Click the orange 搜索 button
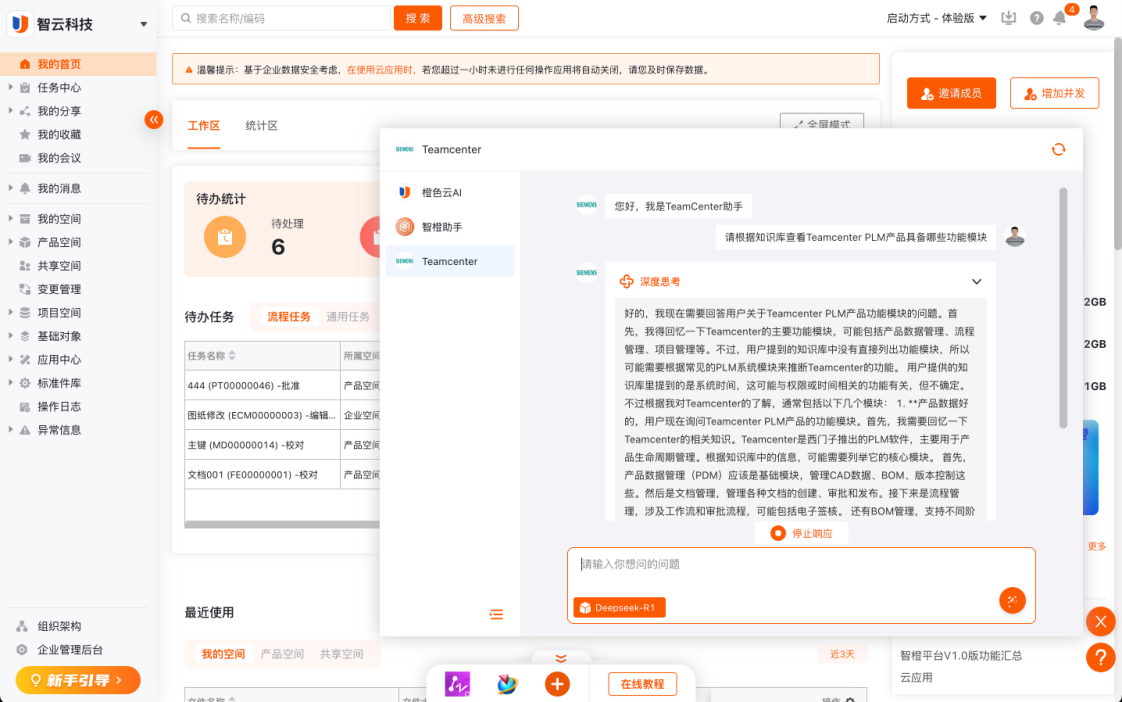This screenshot has height=702, width=1122. pos(418,19)
